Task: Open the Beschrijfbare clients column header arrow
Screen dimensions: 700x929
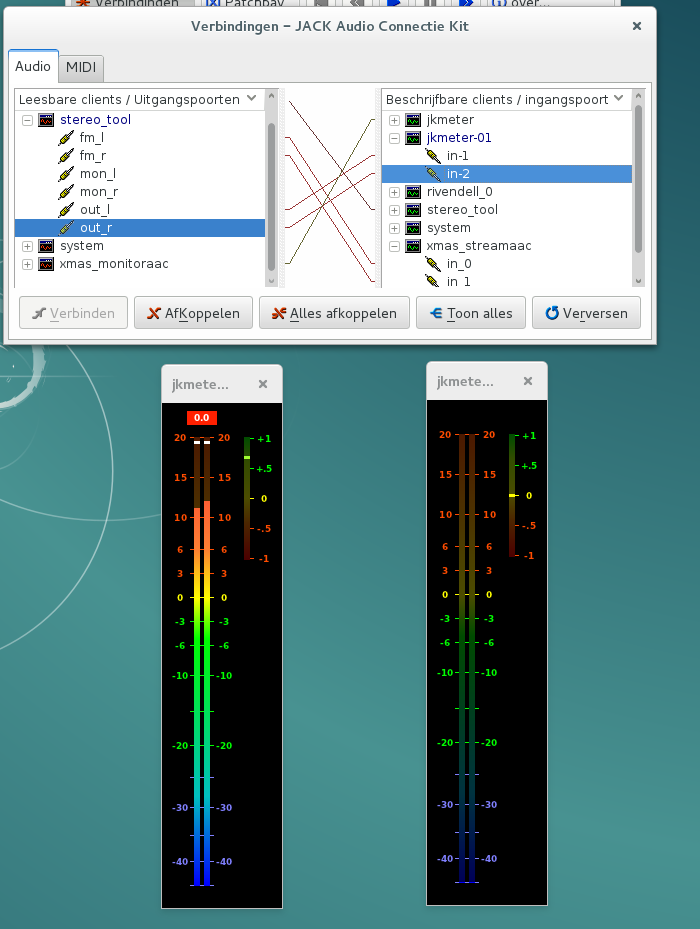Action: (619, 98)
